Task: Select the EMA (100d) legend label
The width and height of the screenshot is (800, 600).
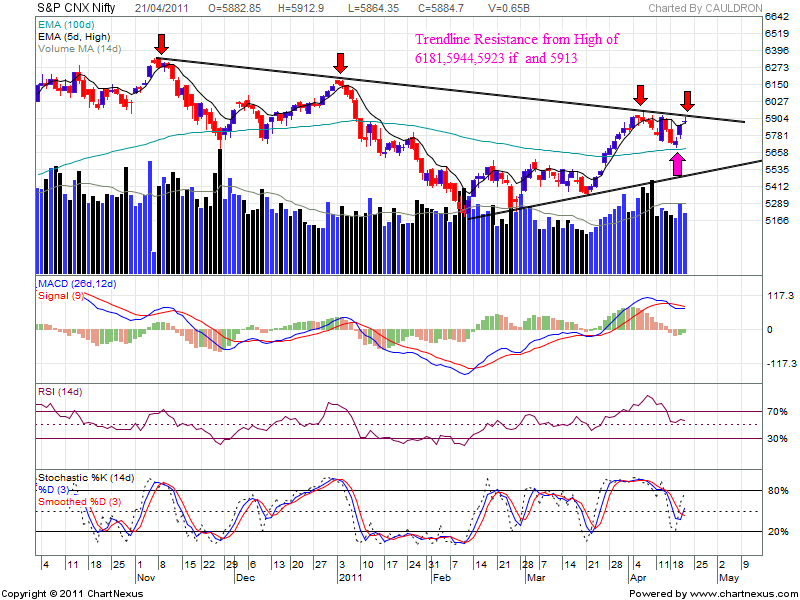Action: [x=68, y=25]
